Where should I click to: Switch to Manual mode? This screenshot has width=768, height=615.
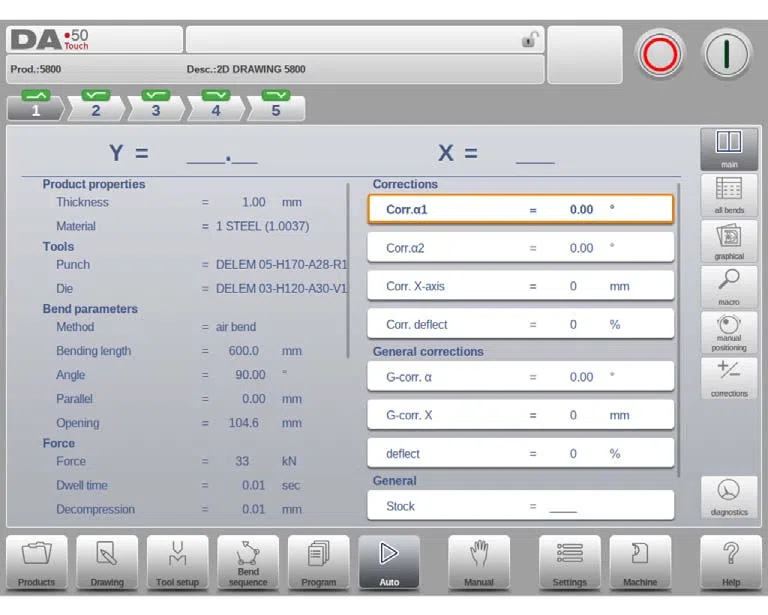[x=479, y=562]
